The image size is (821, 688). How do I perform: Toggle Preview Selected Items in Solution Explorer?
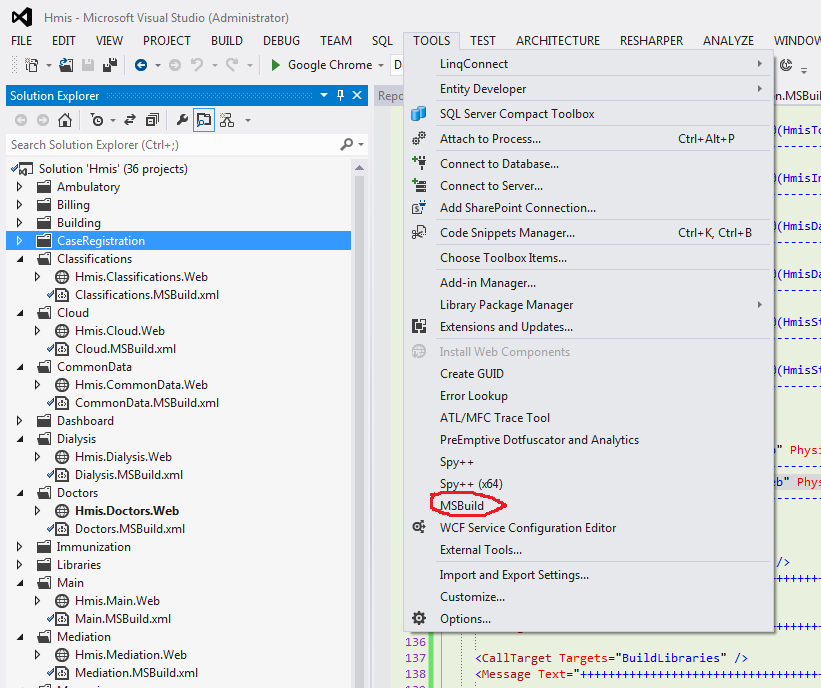(204, 120)
